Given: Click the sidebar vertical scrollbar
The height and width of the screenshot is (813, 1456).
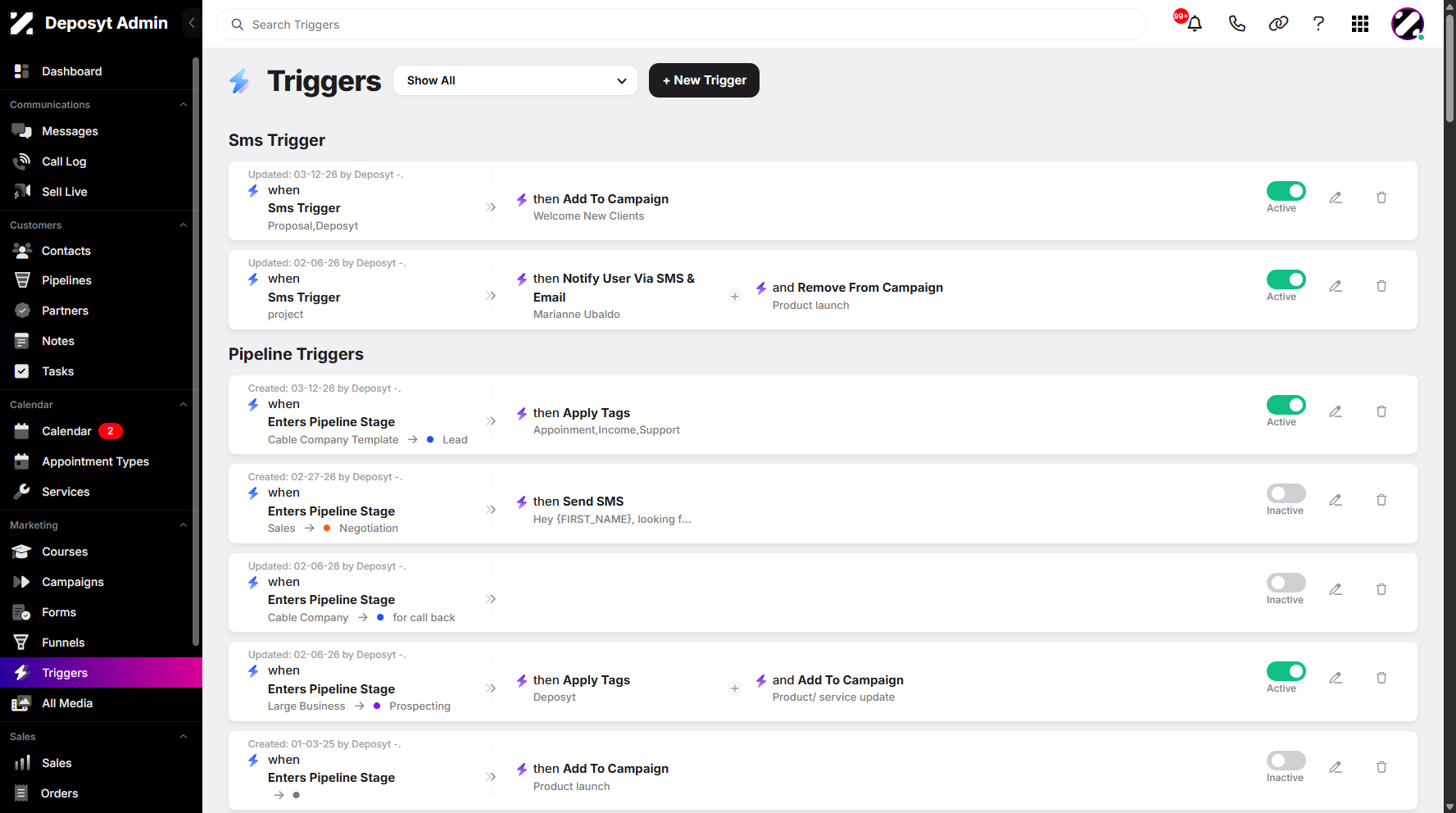Looking at the screenshot, I should pyautogui.click(x=196, y=352).
